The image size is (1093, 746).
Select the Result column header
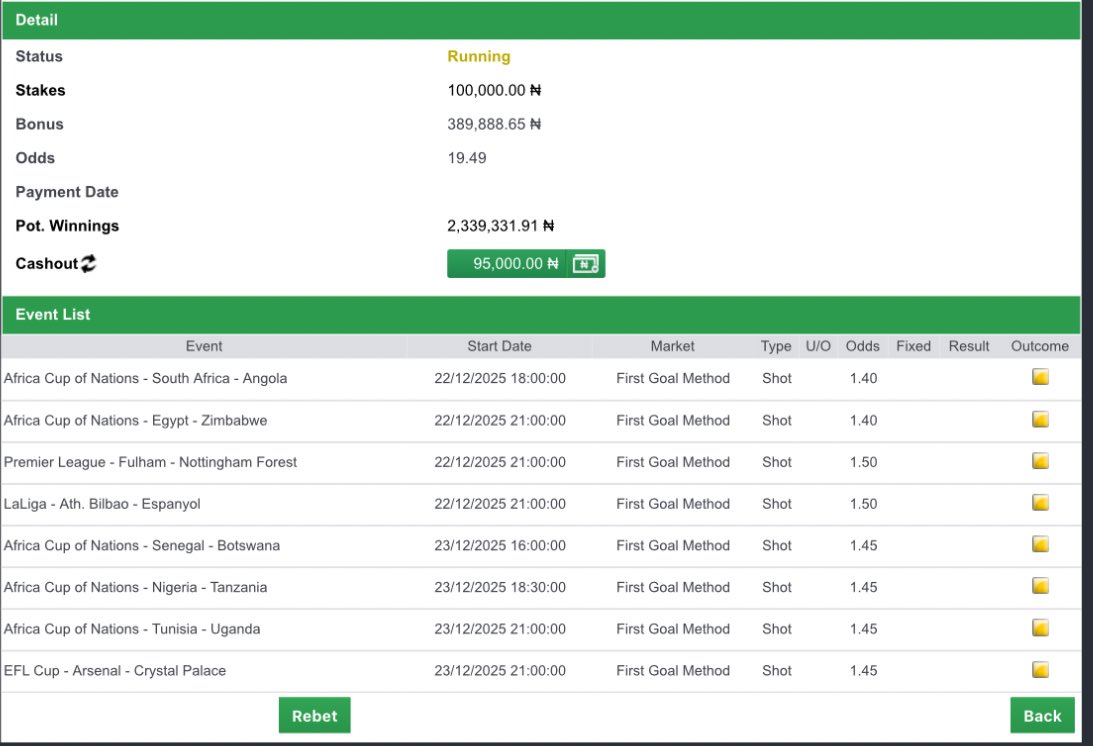(969, 346)
